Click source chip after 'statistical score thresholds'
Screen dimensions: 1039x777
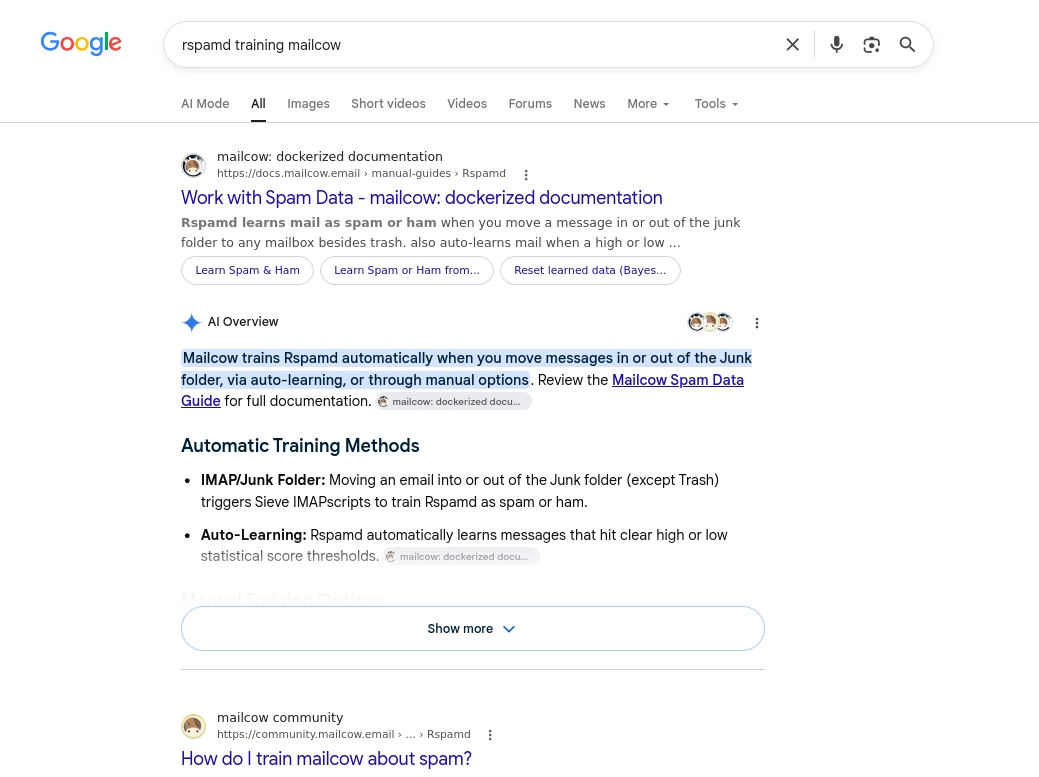pos(462,556)
